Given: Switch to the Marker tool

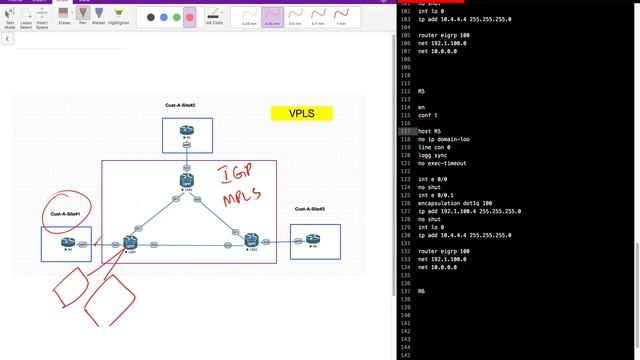Looking at the screenshot, I should tap(99, 16).
